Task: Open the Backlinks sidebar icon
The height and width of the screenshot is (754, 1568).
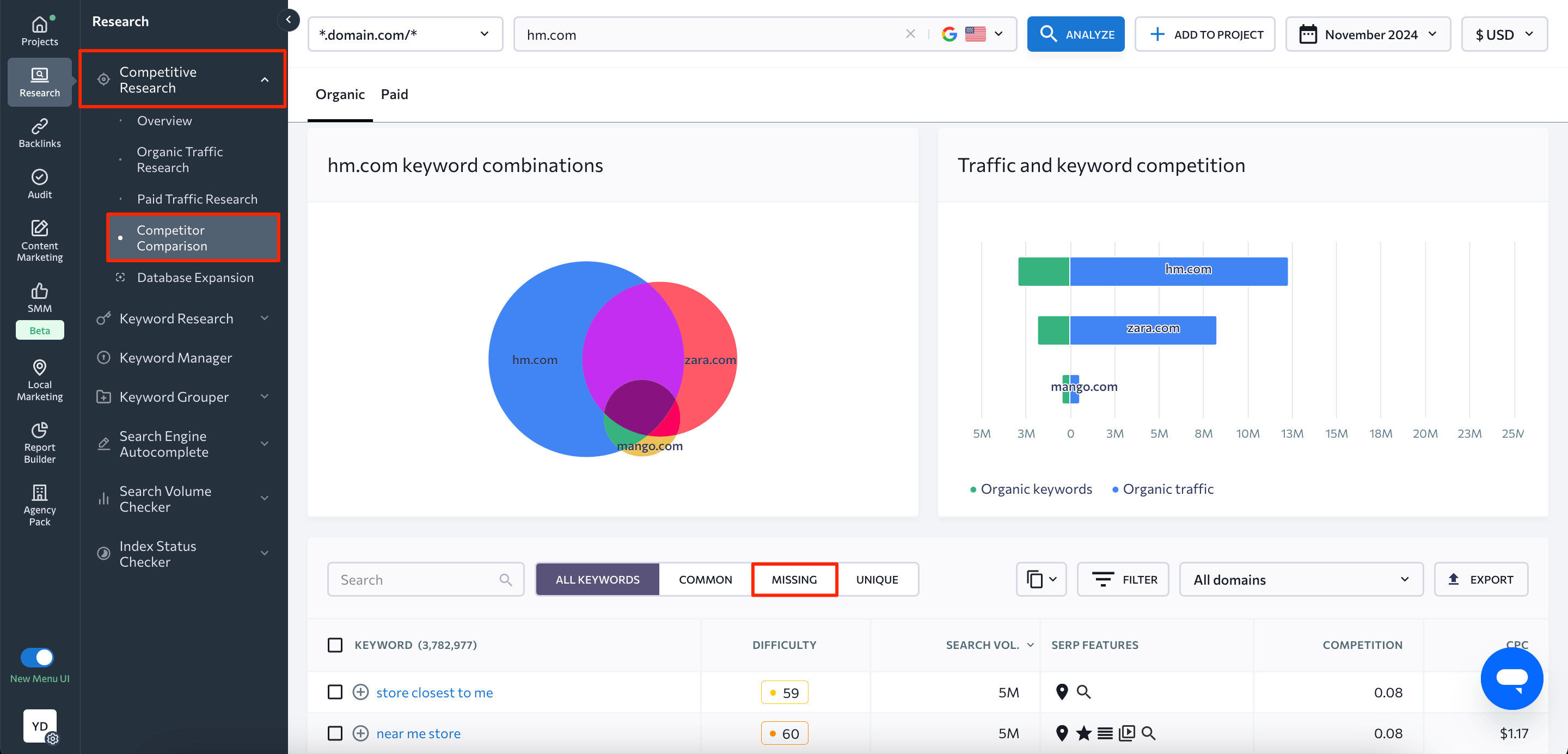Action: [x=40, y=133]
